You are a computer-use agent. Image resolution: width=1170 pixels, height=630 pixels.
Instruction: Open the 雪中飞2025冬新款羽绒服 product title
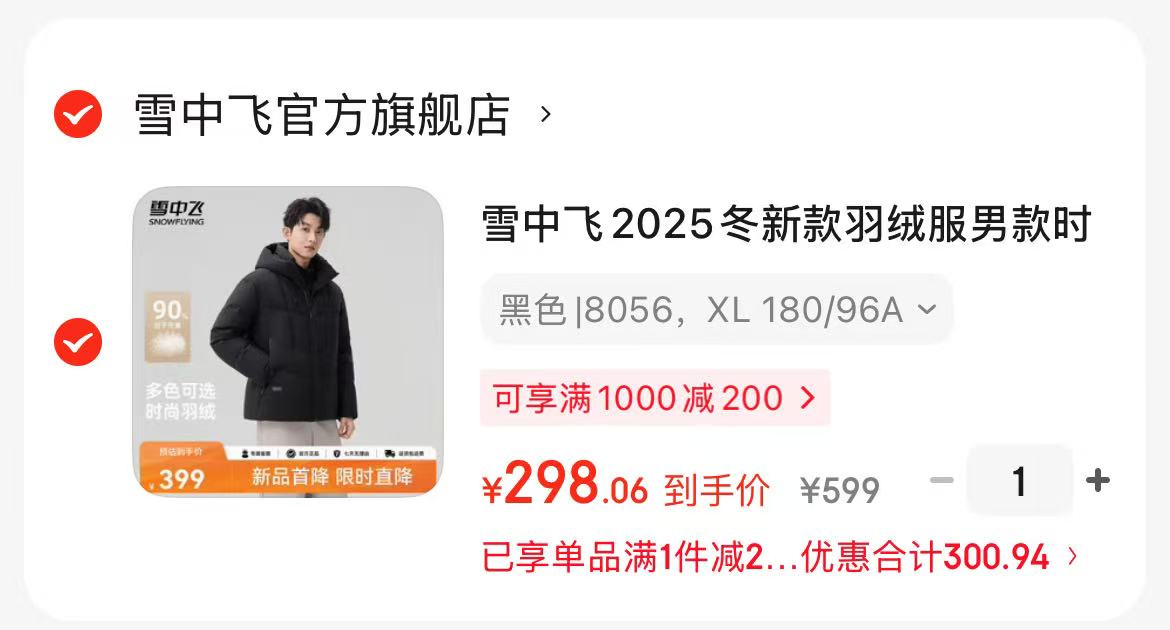point(786,224)
